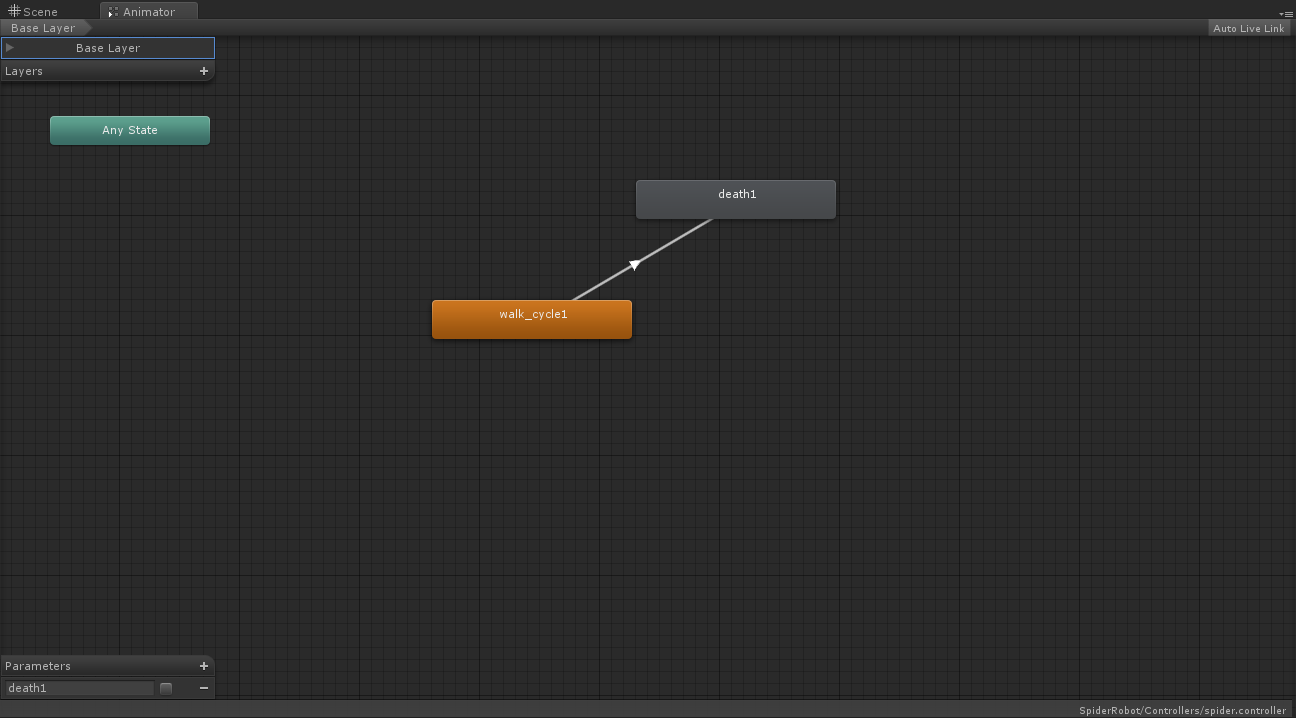Select the Any State node
This screenshot has height=718, width=1296.
click(130, 130)
